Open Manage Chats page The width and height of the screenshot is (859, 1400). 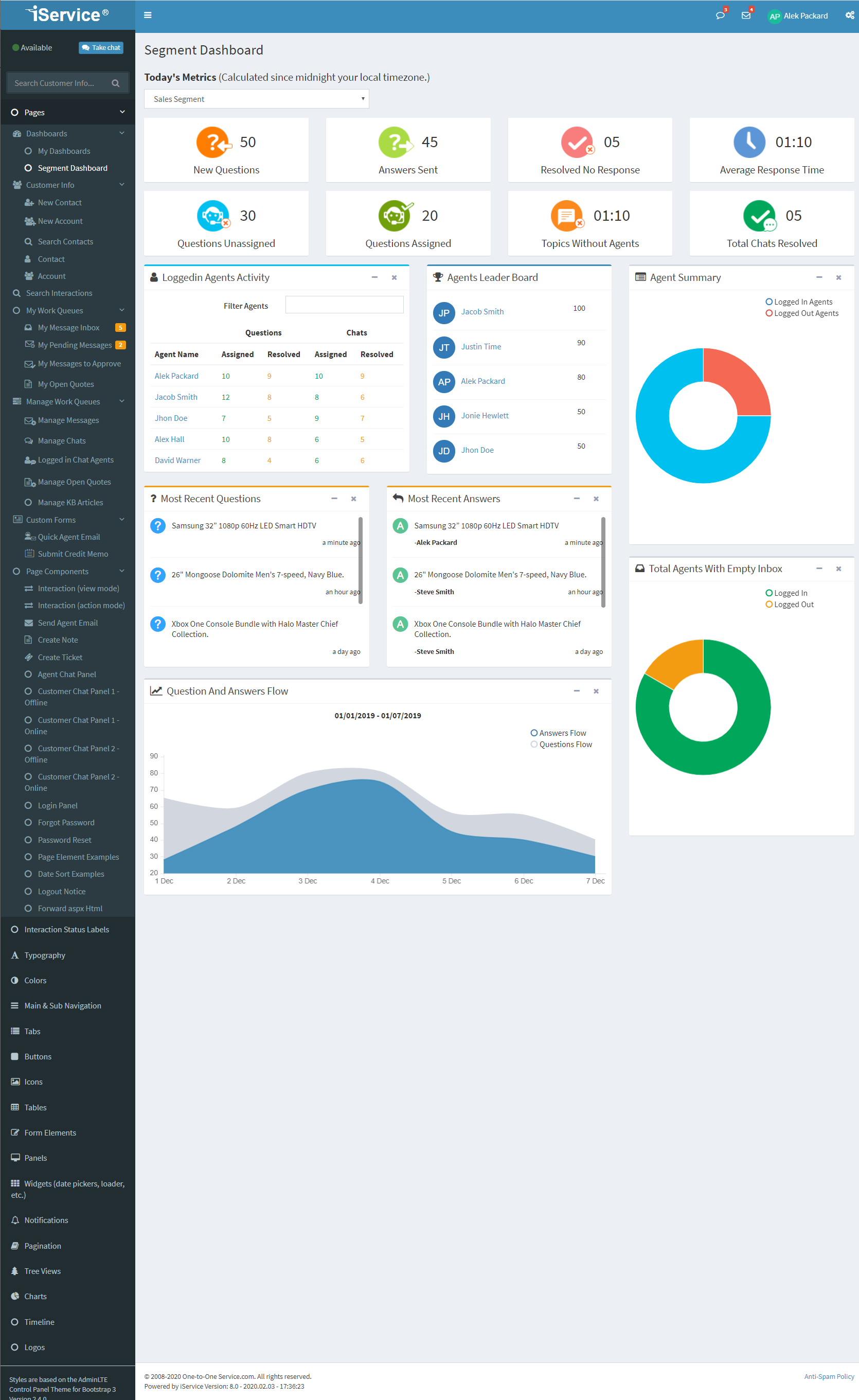click(61, 440)
